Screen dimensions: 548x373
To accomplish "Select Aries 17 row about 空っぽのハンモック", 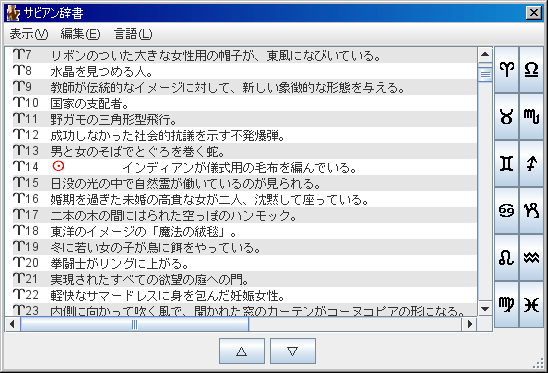I will point(245,215).
